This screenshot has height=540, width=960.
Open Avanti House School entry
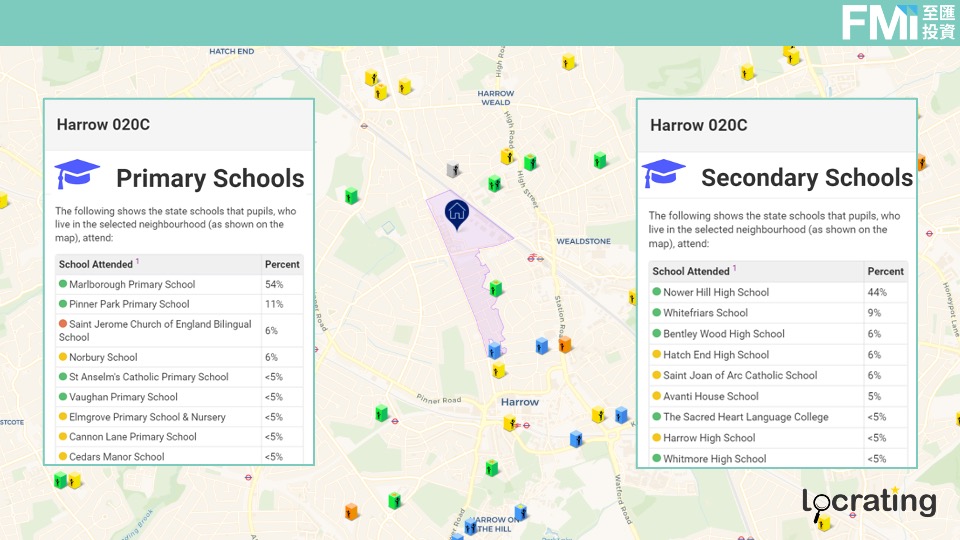[711, 396]
